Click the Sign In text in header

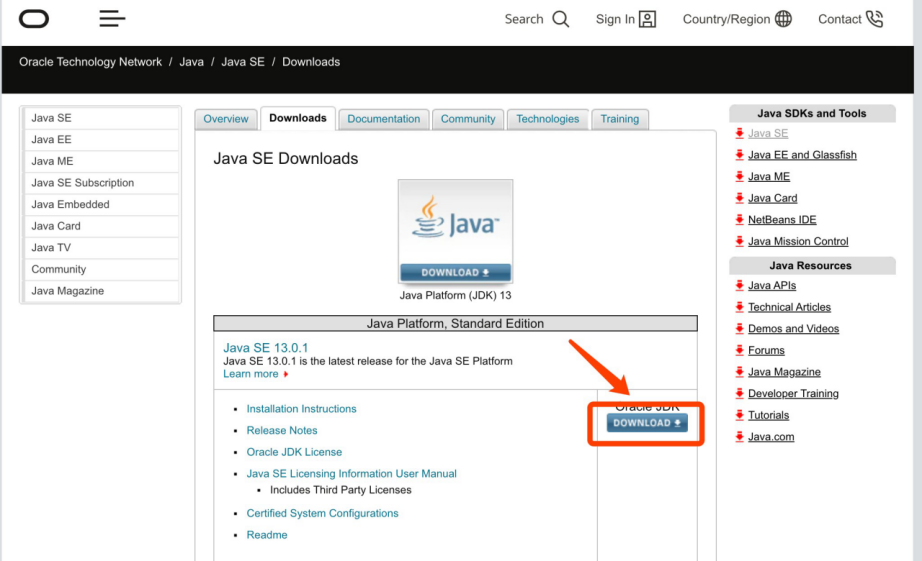click(615, 19)
